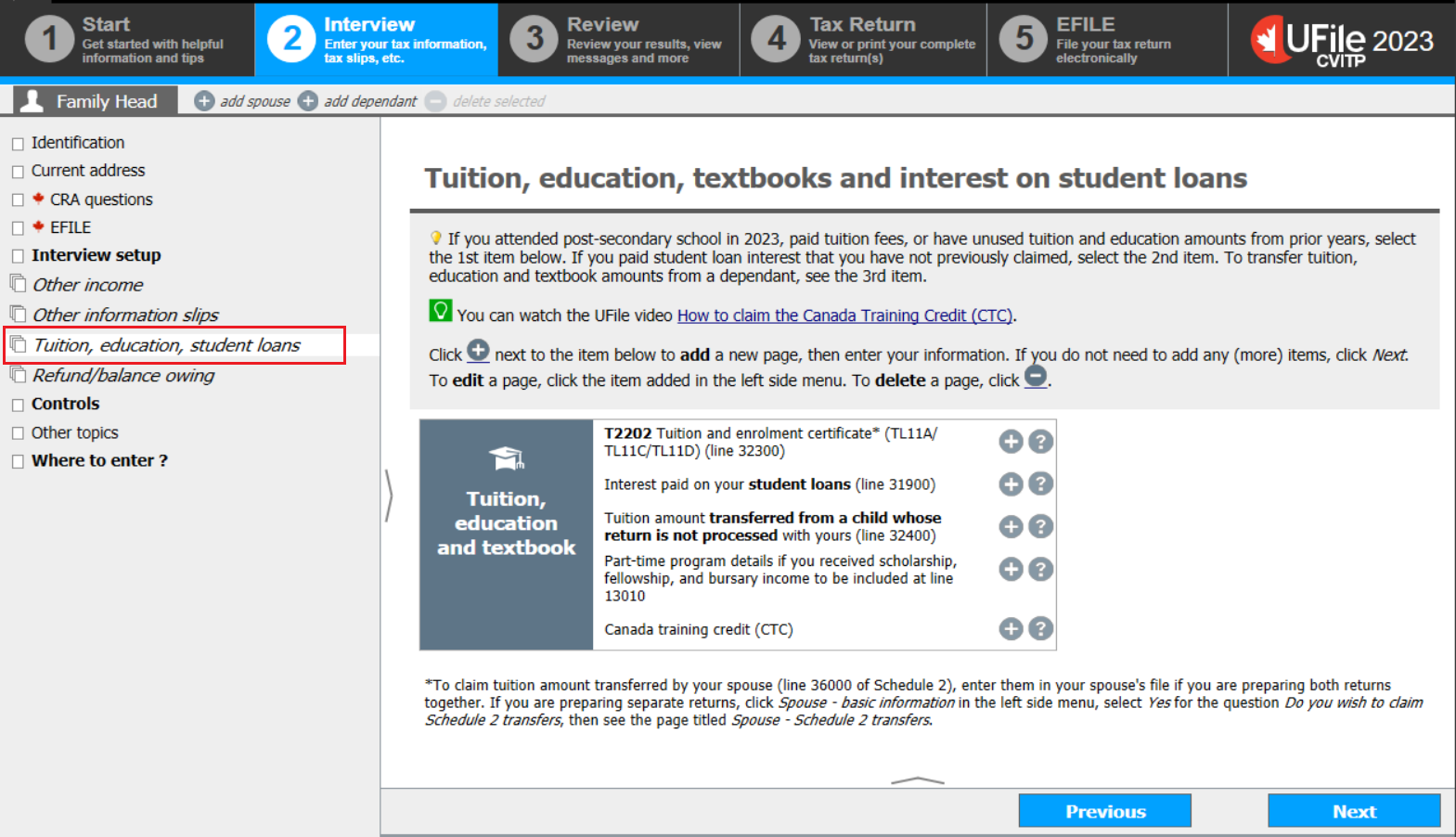Add a T2202 Tuition and enrolment certificate
The width and height of the screenshot is (1456, 837).
pos(1011,442)
